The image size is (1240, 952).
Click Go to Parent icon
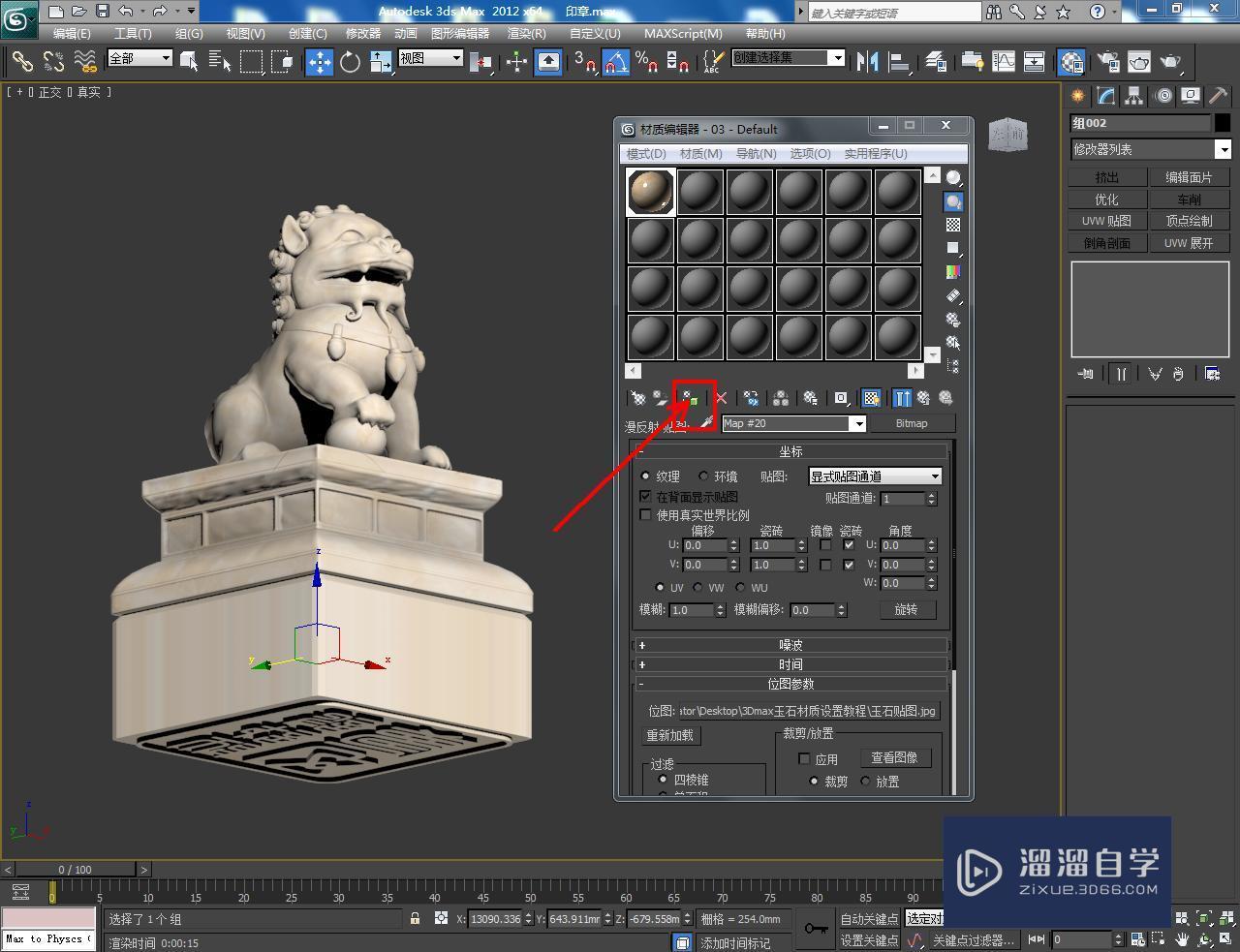(x=923, y=398)
